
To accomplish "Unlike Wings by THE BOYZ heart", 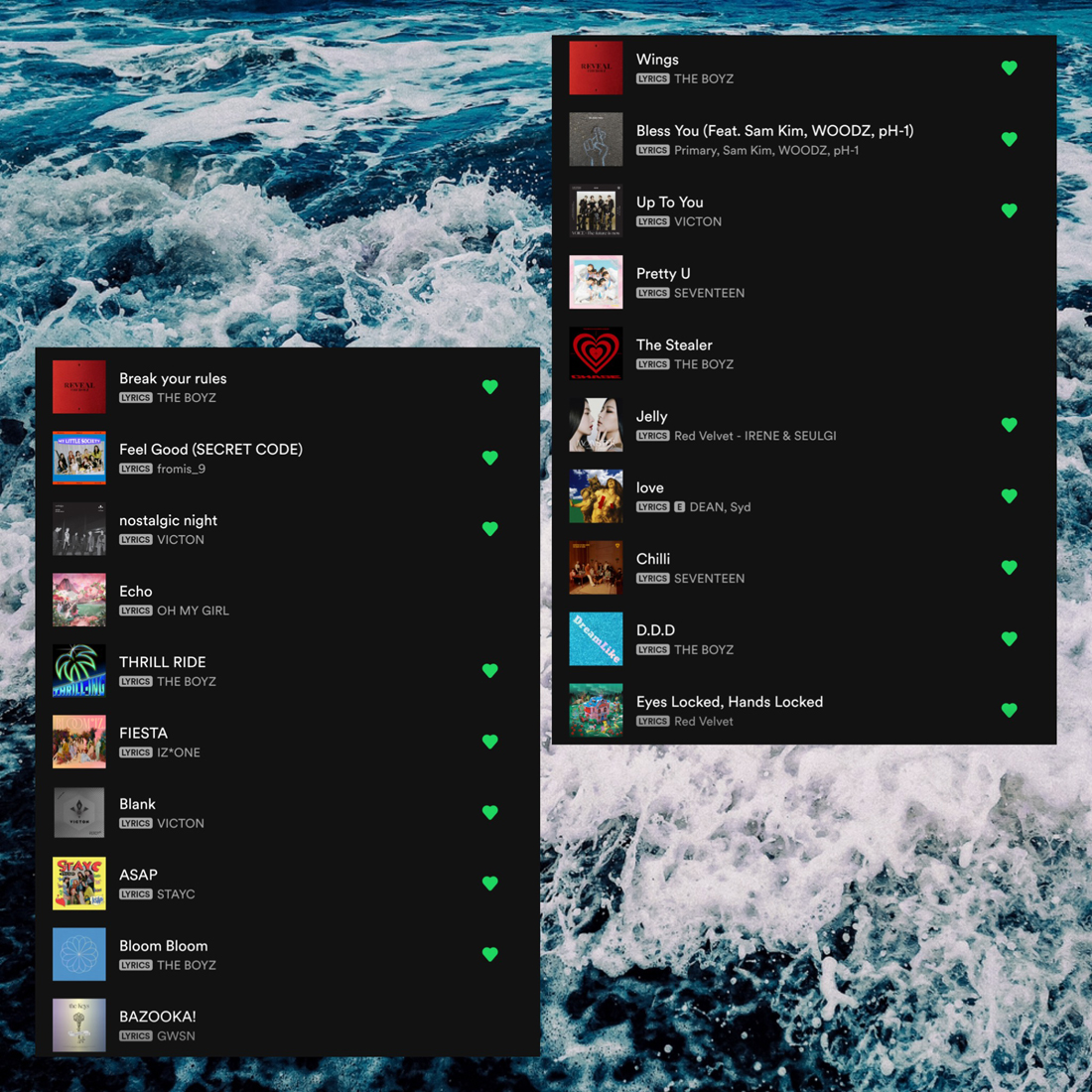I will click(1010, 68).
